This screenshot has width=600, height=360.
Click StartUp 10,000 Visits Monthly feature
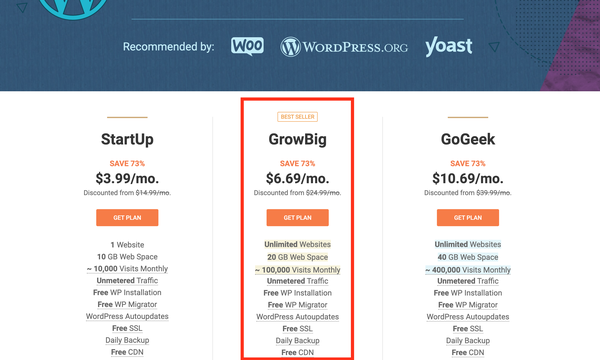click(127, 269)
